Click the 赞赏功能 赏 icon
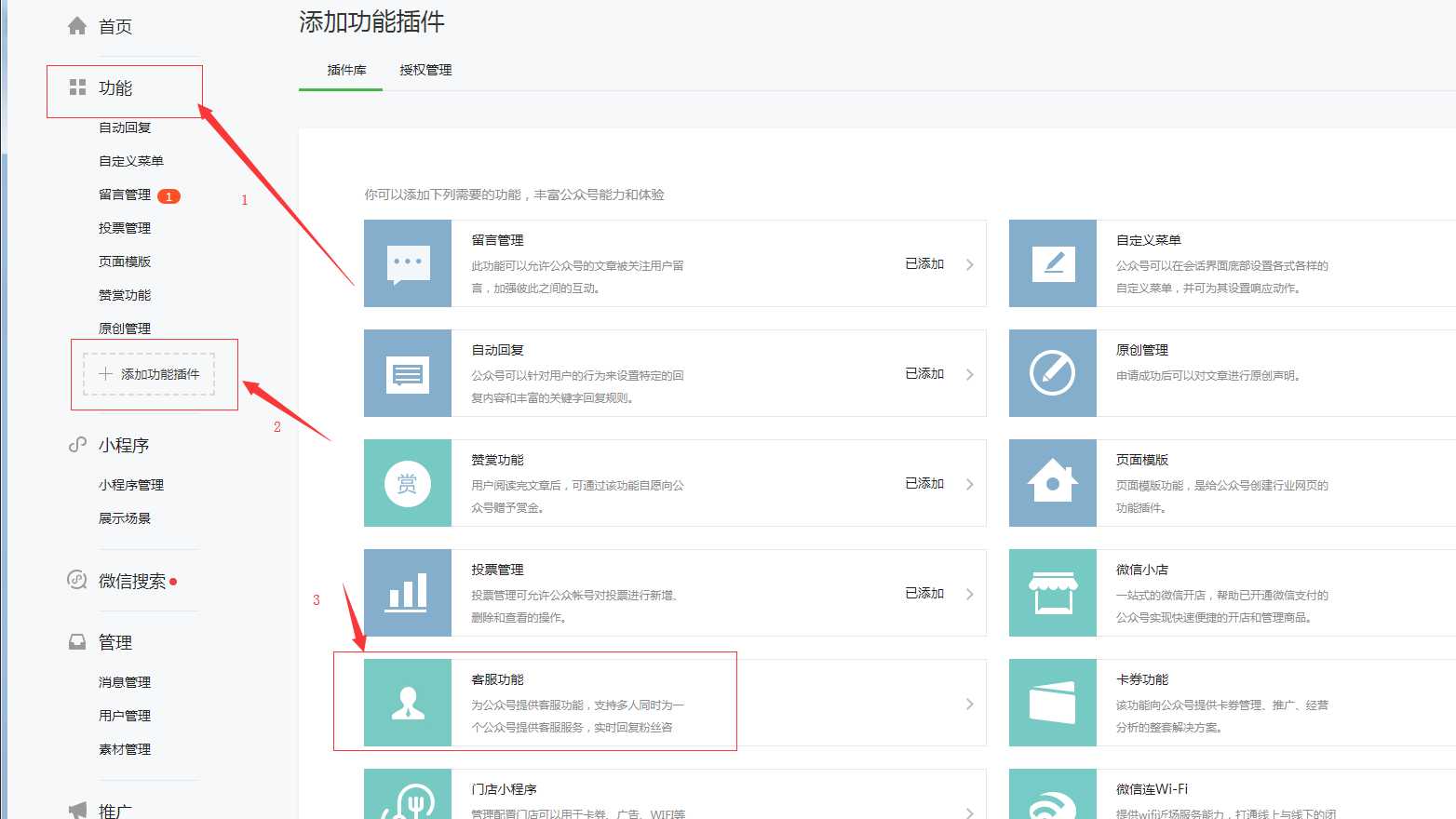 (408, 483)
